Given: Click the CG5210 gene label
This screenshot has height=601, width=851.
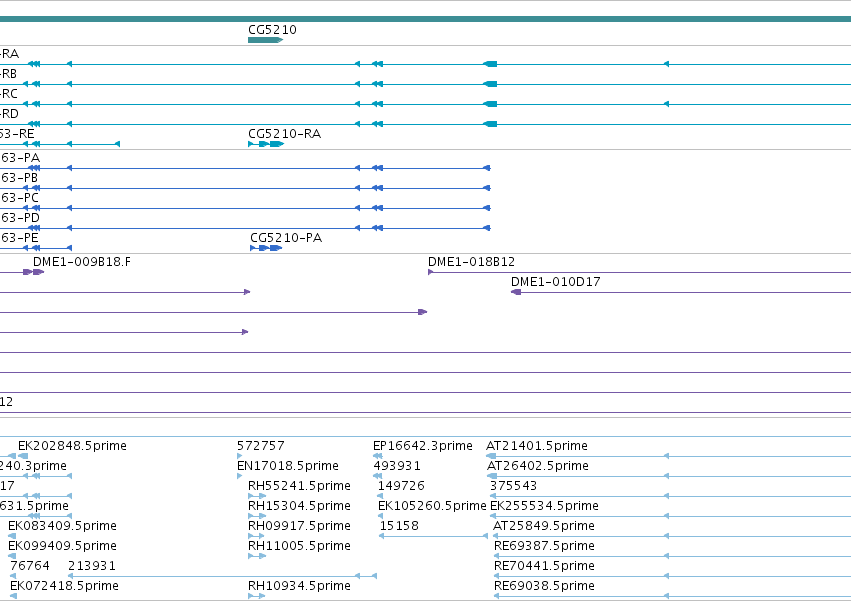Looking at the screenshot, I should click(272, 30).
